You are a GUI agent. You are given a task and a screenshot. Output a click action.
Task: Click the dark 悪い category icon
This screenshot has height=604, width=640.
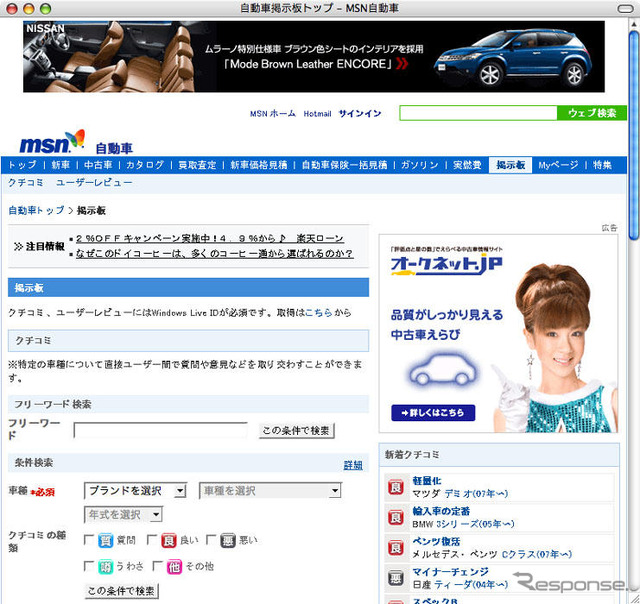(x=228, y=541)
